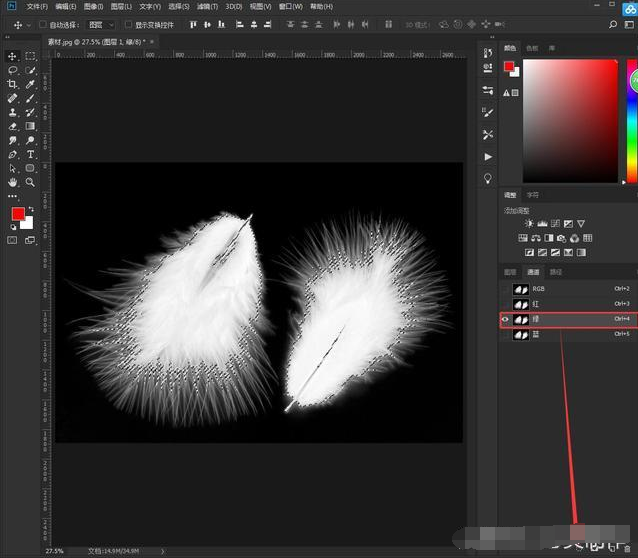Screen dimensions: 638x558
Task: Show the RGB channel visibility
Action: [x=505, y=289]
